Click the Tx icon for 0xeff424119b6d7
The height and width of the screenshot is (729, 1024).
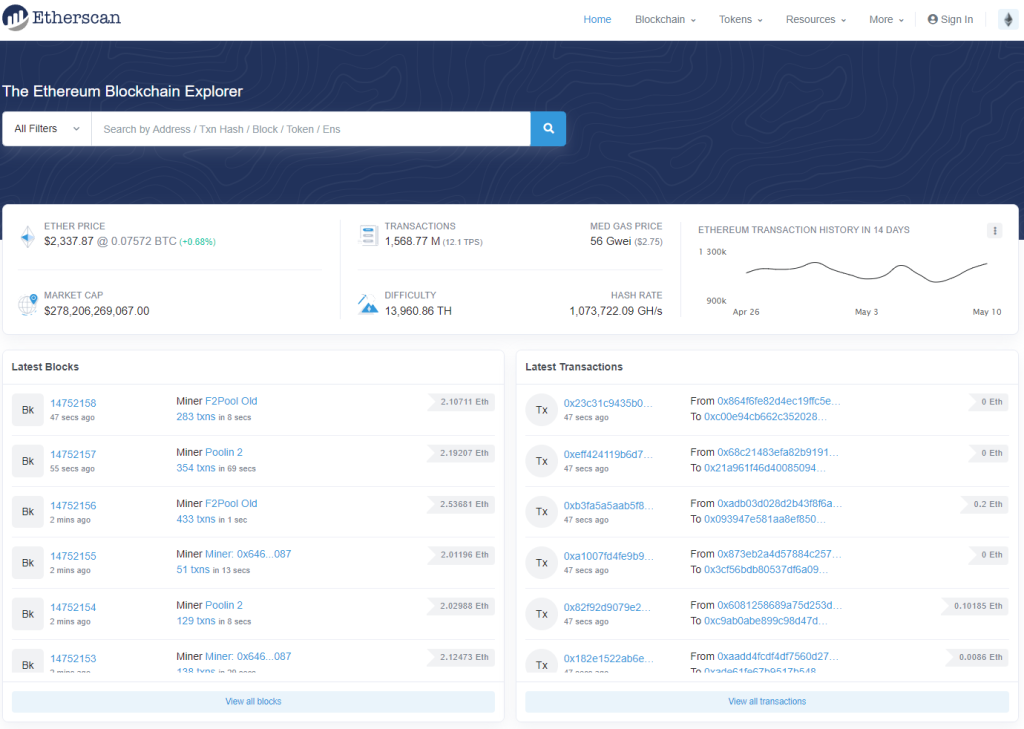(542, 461)
